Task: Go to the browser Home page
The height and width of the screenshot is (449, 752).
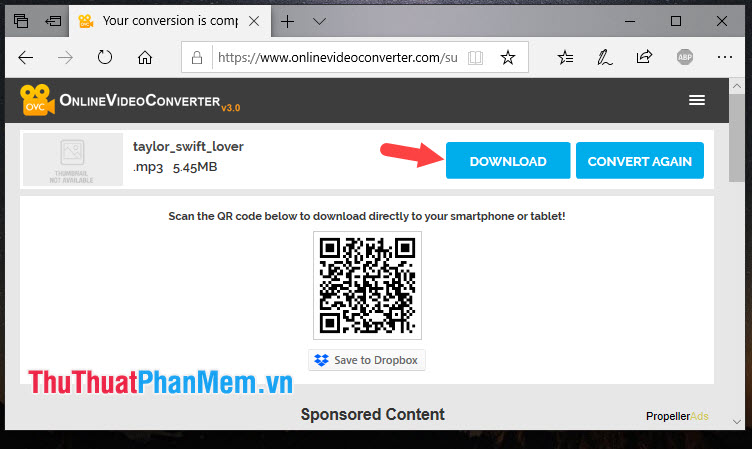Action: 145,58
